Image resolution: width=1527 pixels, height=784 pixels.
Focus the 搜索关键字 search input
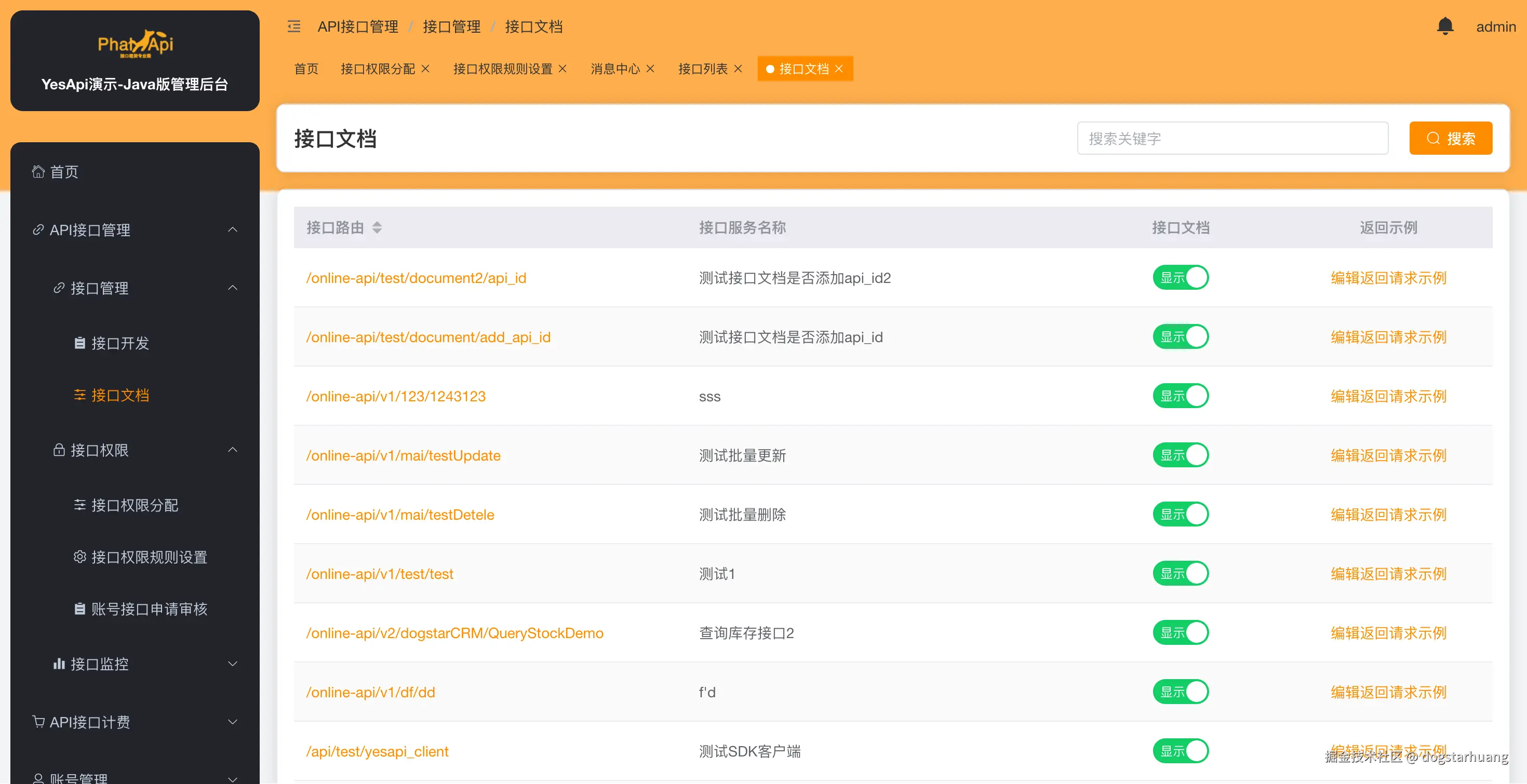point(1232,138)
